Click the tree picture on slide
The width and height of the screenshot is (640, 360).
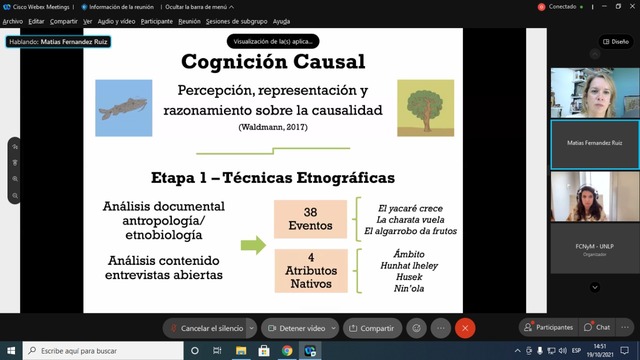[426, 108]
